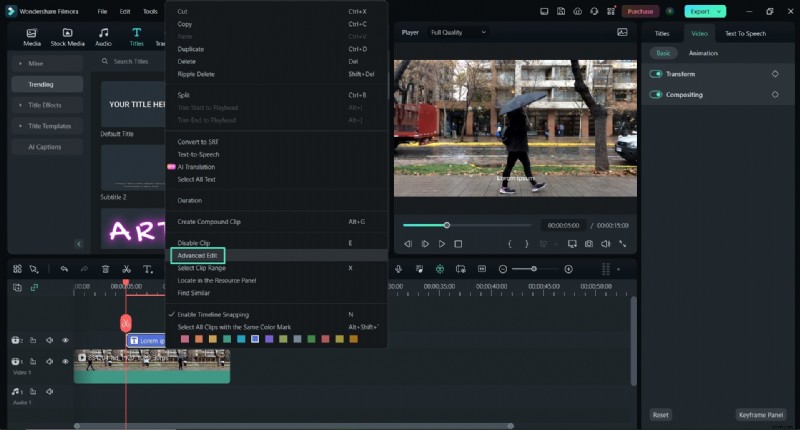
Task: Click the add track icon above track headers
Action: pos(17,287)
